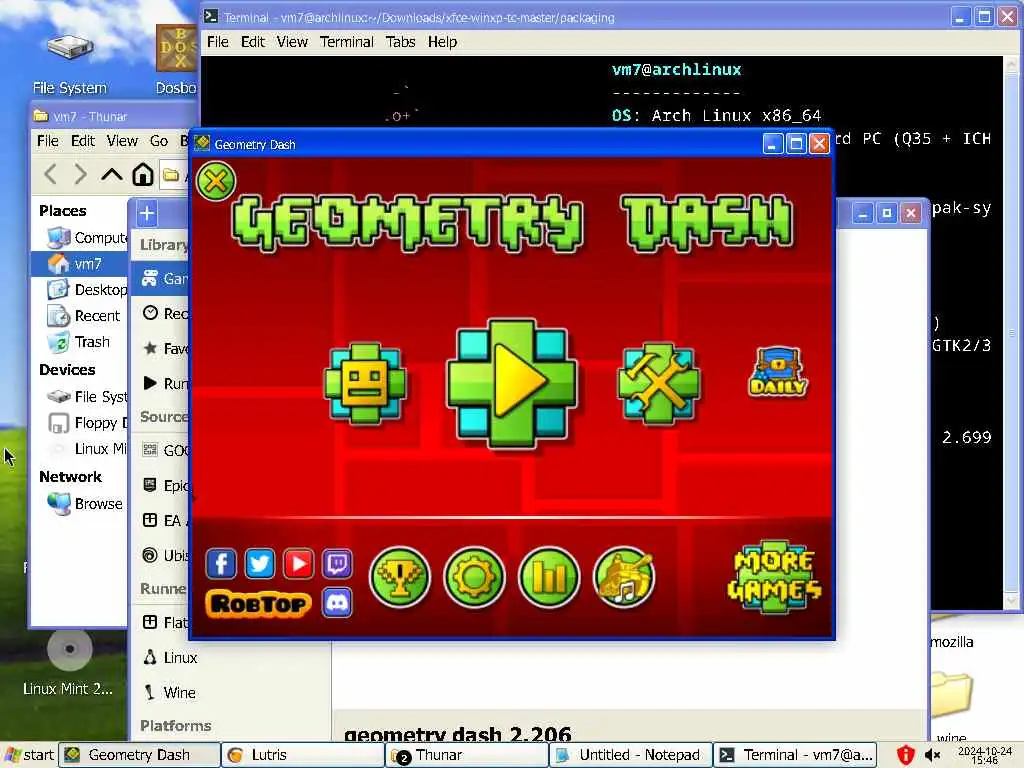Select Desktop in Thunar Places
This screenshot has height=768, width=1024.
80,290
